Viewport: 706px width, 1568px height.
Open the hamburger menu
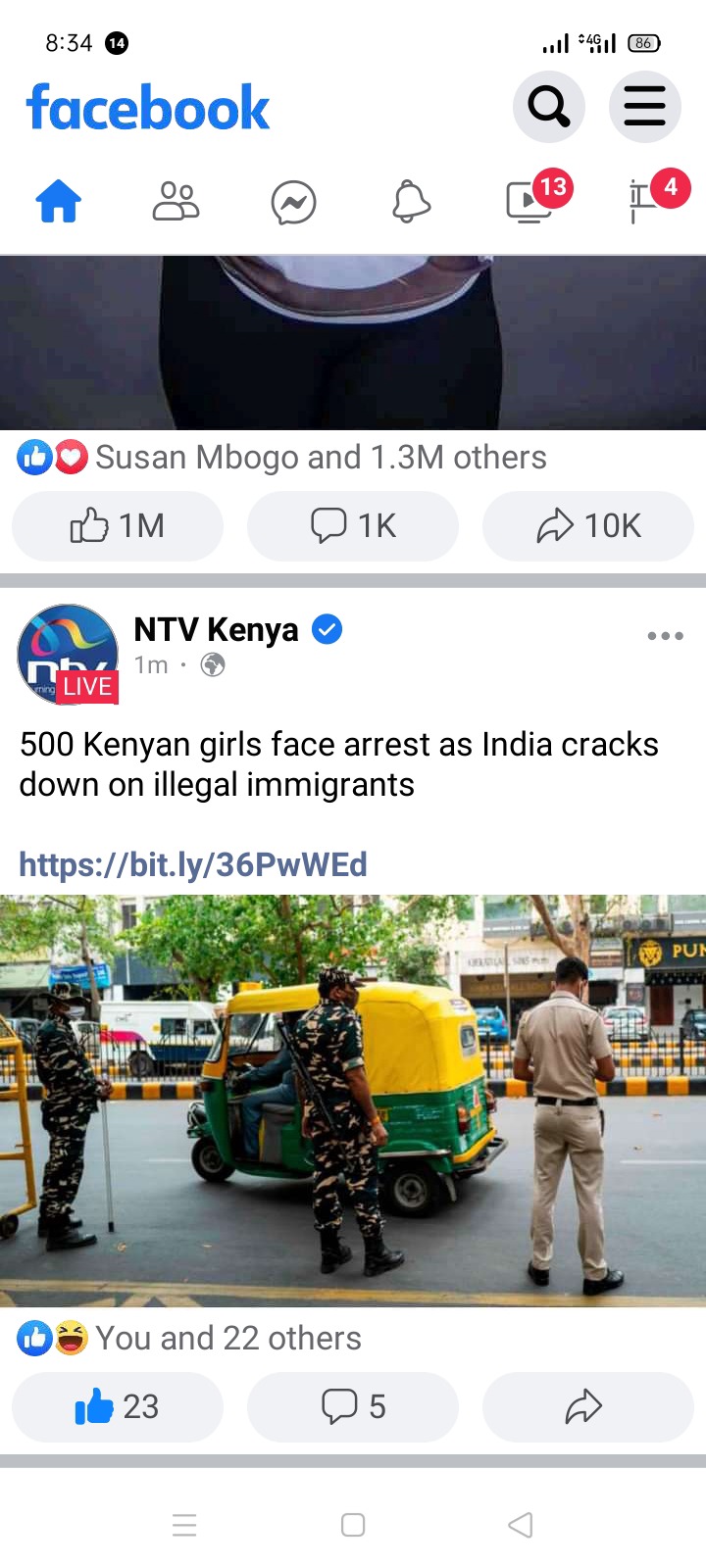pos(644,107)
